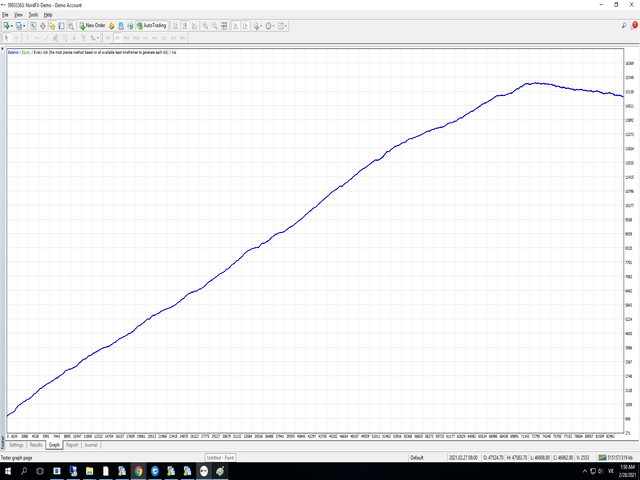Click the taskbar search magnifier icon
Viewport: 640px width, 480px height.
pyautogui.click(x=24, y=470)
